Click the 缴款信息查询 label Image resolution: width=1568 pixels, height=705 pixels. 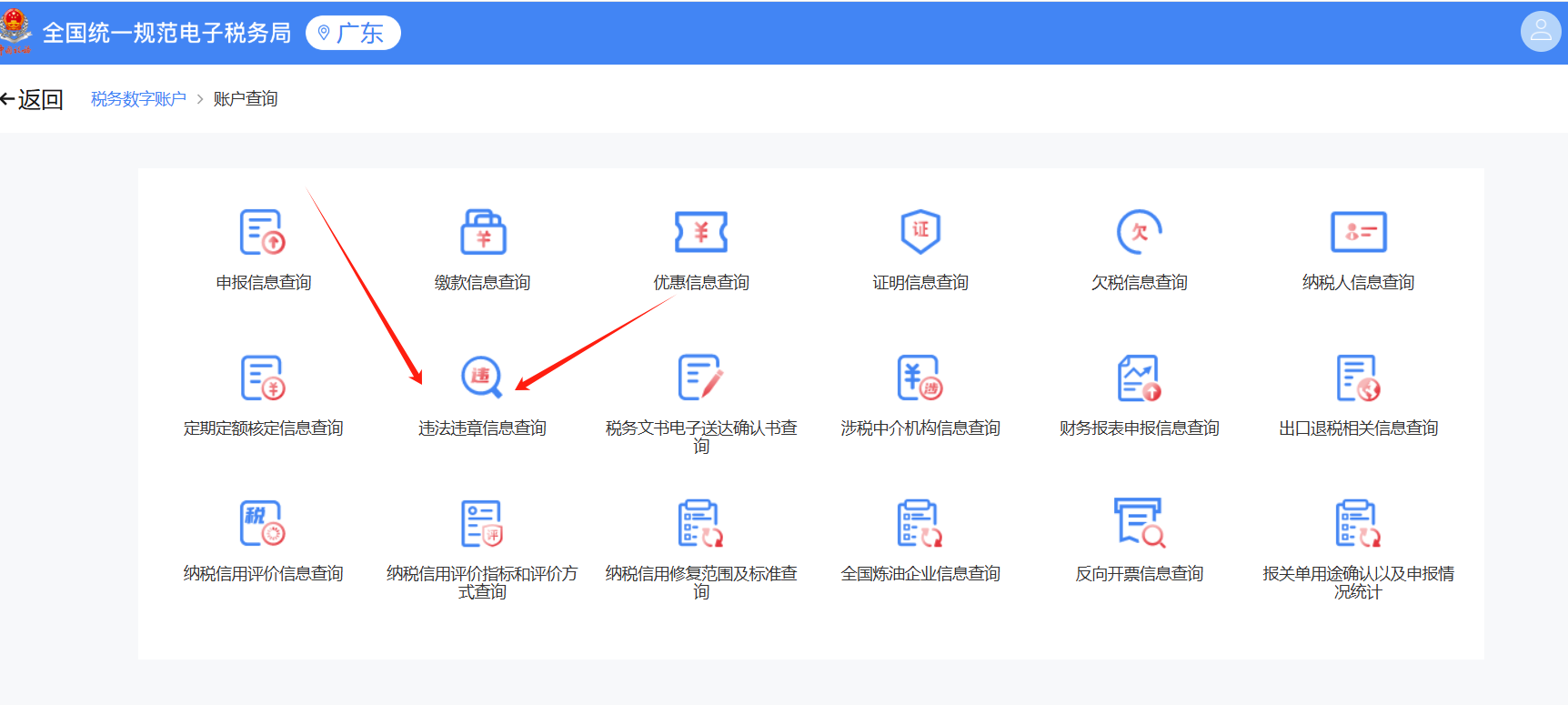[482, 283]
